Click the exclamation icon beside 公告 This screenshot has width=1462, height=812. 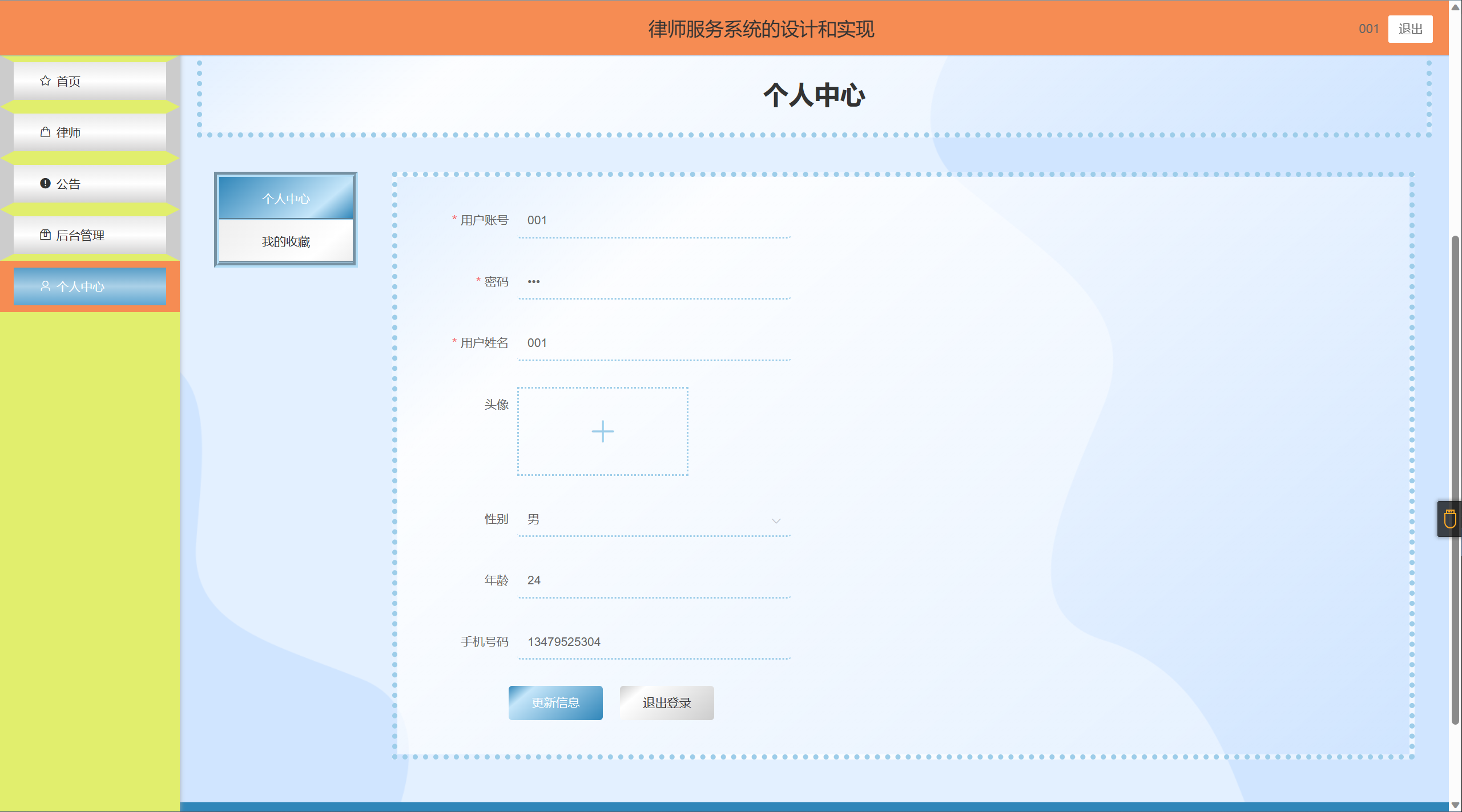pyautogui.click(x=45, y=183)
